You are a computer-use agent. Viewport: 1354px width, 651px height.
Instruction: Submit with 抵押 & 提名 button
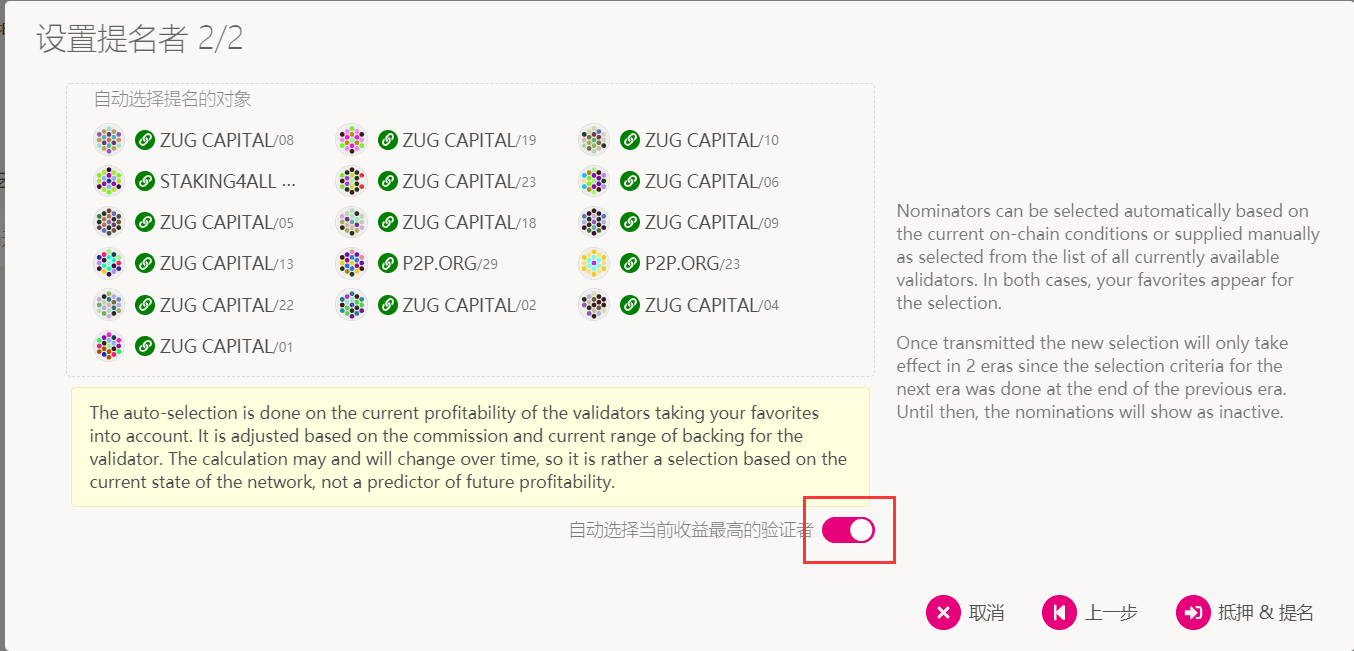(x=1245, y=613)
